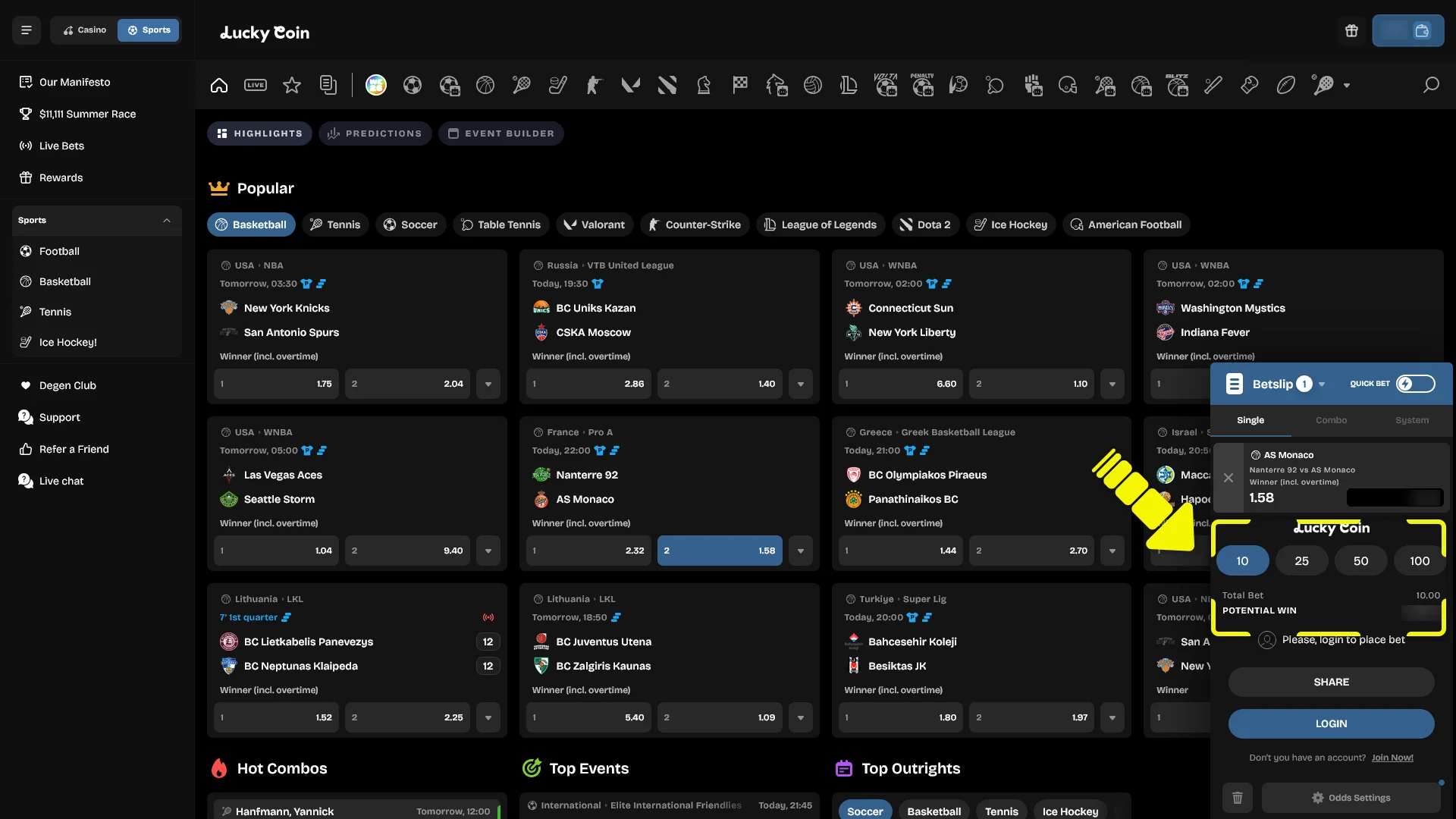Expand more markets for Uniks Kazan match

pyautogui.click(x=801, y=384)
